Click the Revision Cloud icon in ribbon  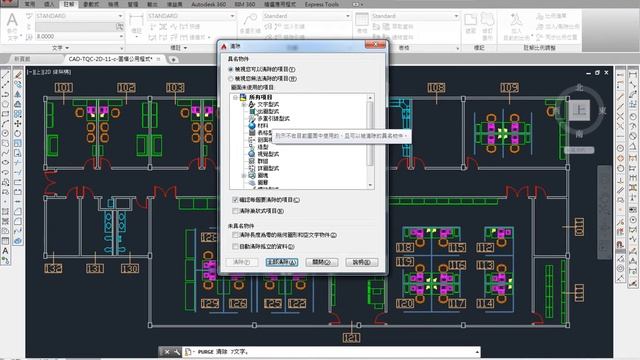click(487, 20)
